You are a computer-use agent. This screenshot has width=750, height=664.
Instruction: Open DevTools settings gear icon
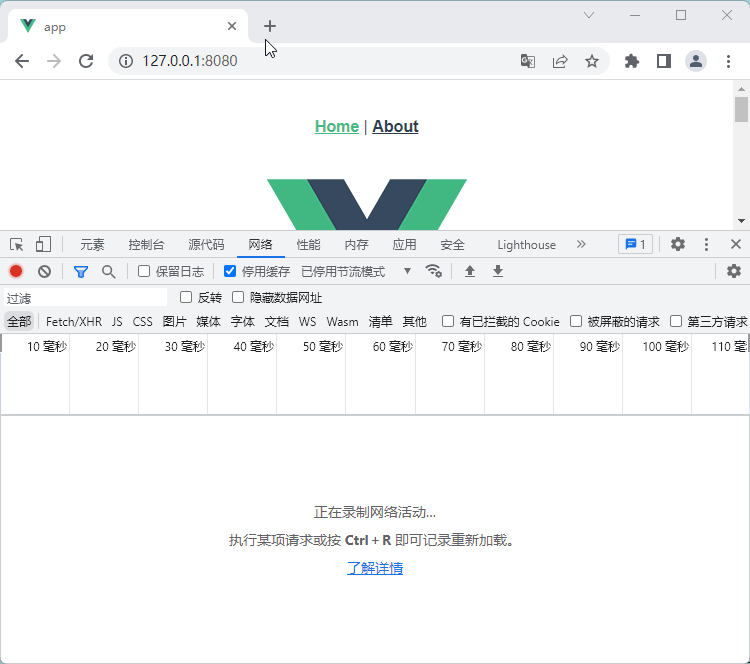(x=678, y=244)
